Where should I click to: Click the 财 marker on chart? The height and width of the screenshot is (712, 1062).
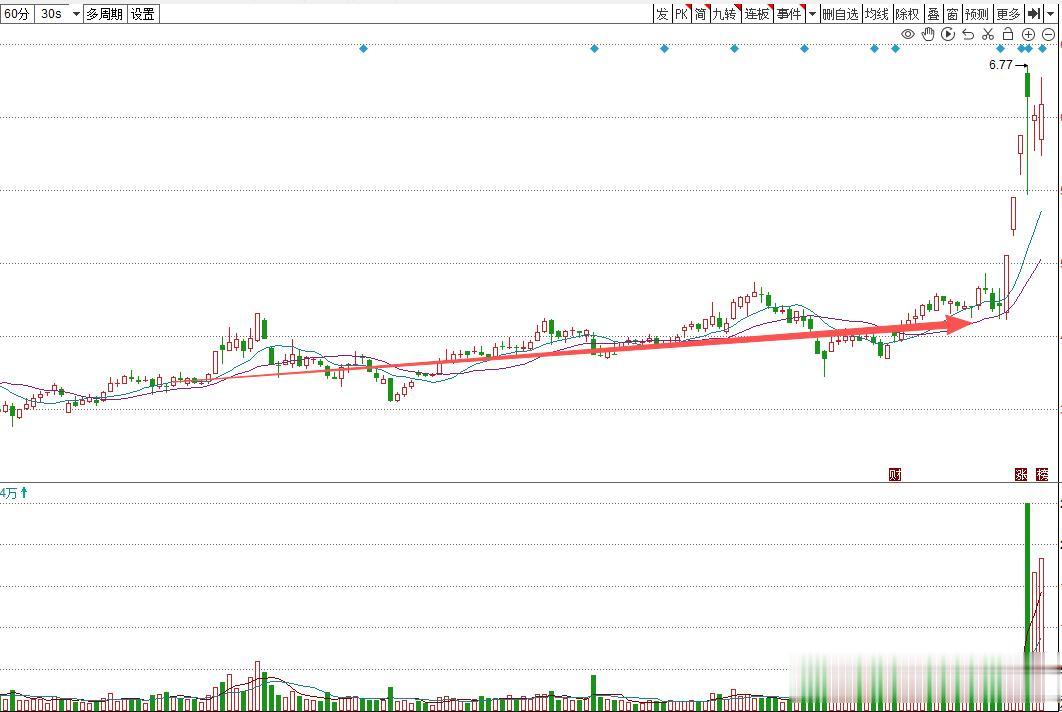pyautogui.click(x=895, y=474)
